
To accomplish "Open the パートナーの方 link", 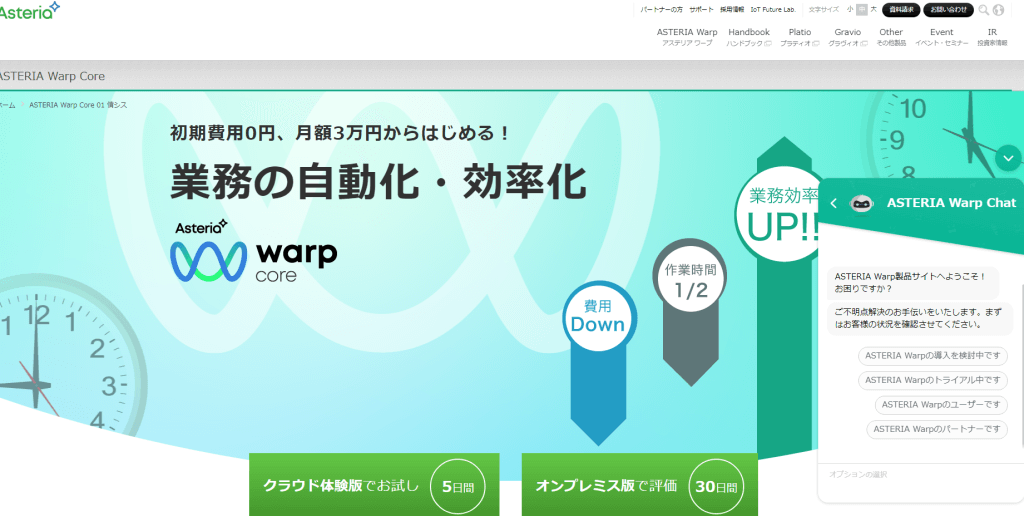I will point(662,10).
